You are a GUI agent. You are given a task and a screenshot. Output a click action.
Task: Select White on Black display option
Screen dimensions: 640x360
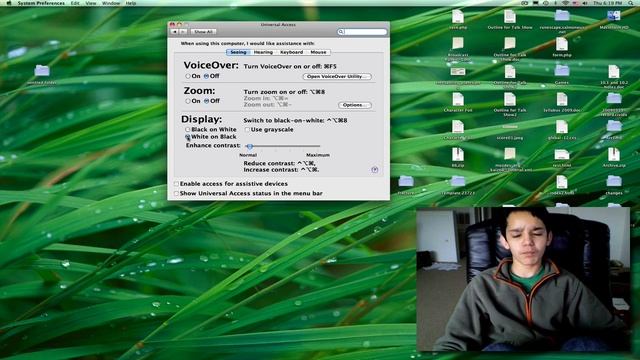188,137
